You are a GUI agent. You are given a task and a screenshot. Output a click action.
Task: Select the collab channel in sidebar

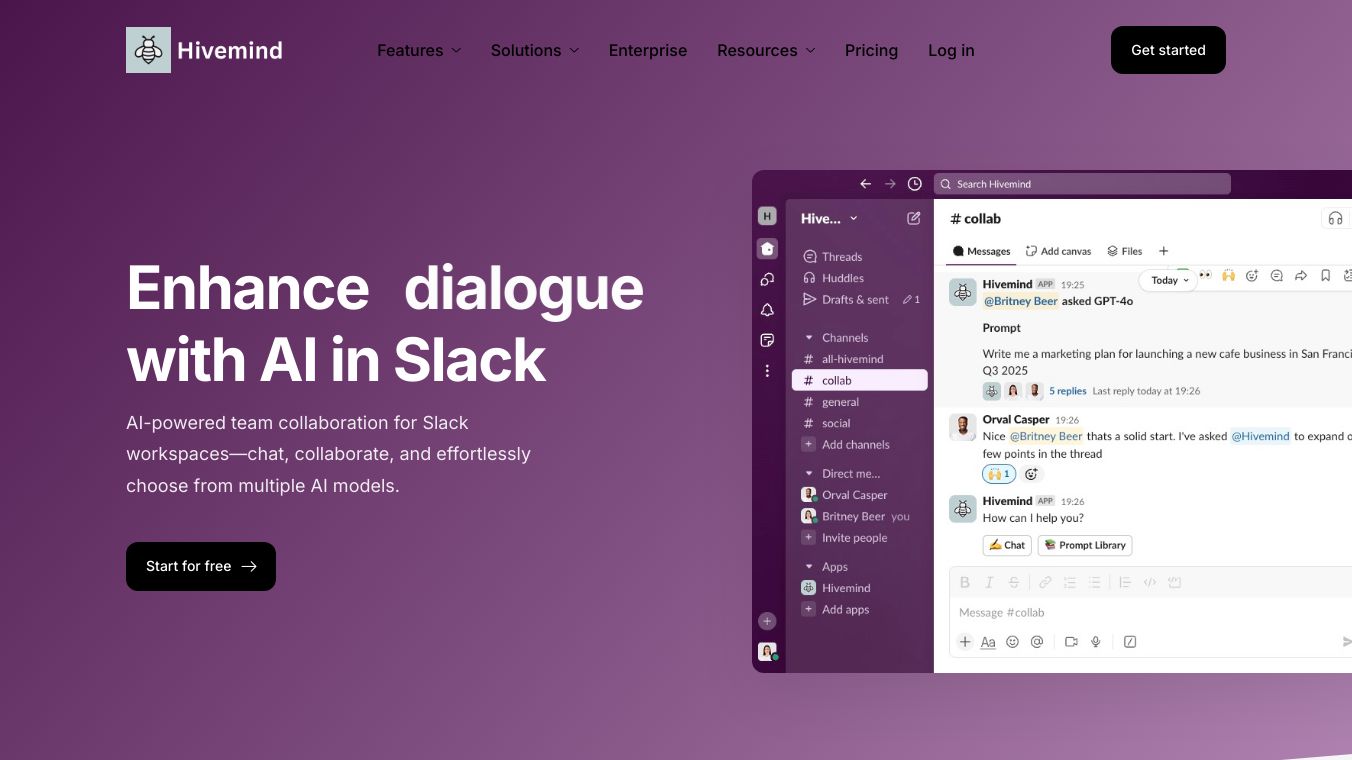click(x=860, y=381)
